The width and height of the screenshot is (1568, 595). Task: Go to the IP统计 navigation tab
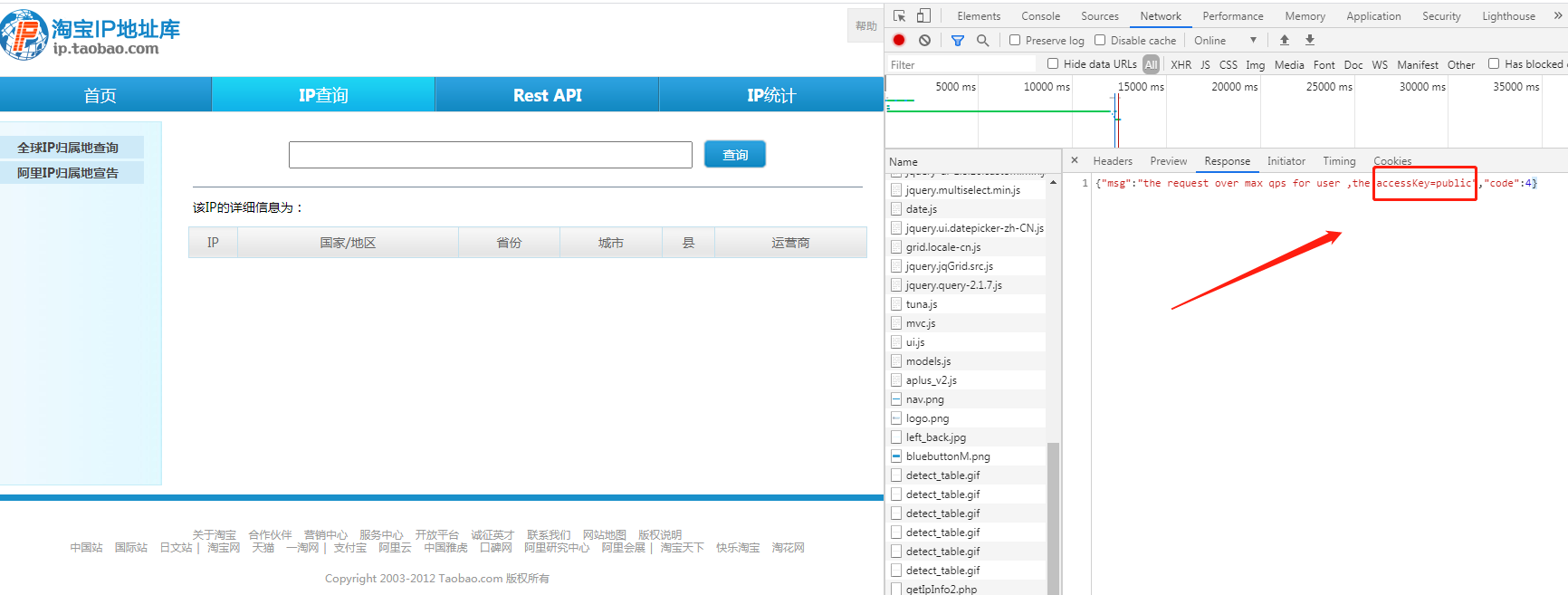[771, 95]
